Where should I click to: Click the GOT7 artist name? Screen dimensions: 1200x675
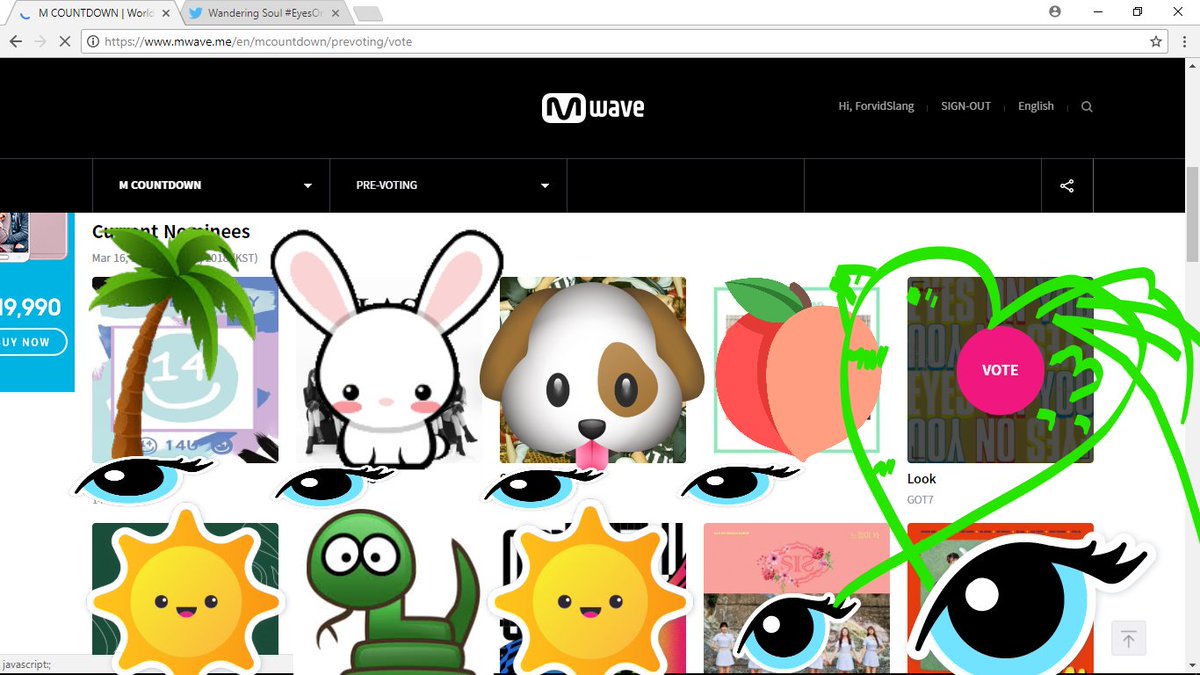coord(920,498)
